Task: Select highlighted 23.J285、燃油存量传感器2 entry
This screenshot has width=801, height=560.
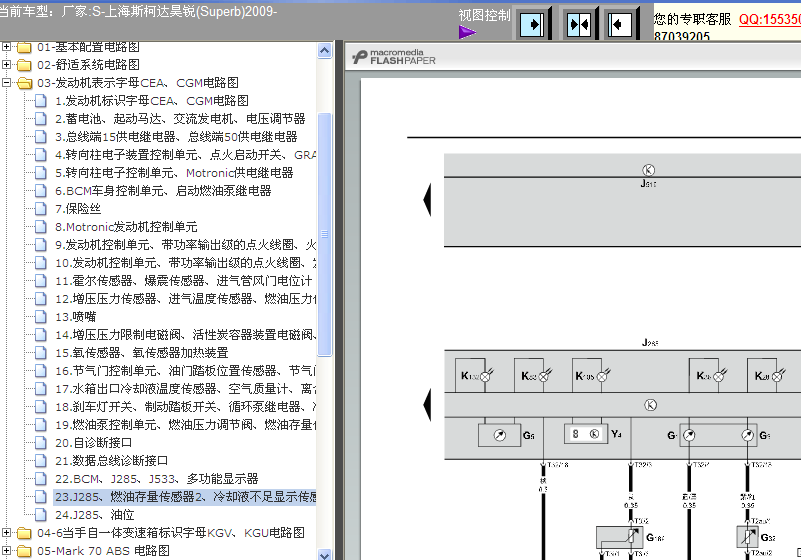Action: tap(185, 497)
